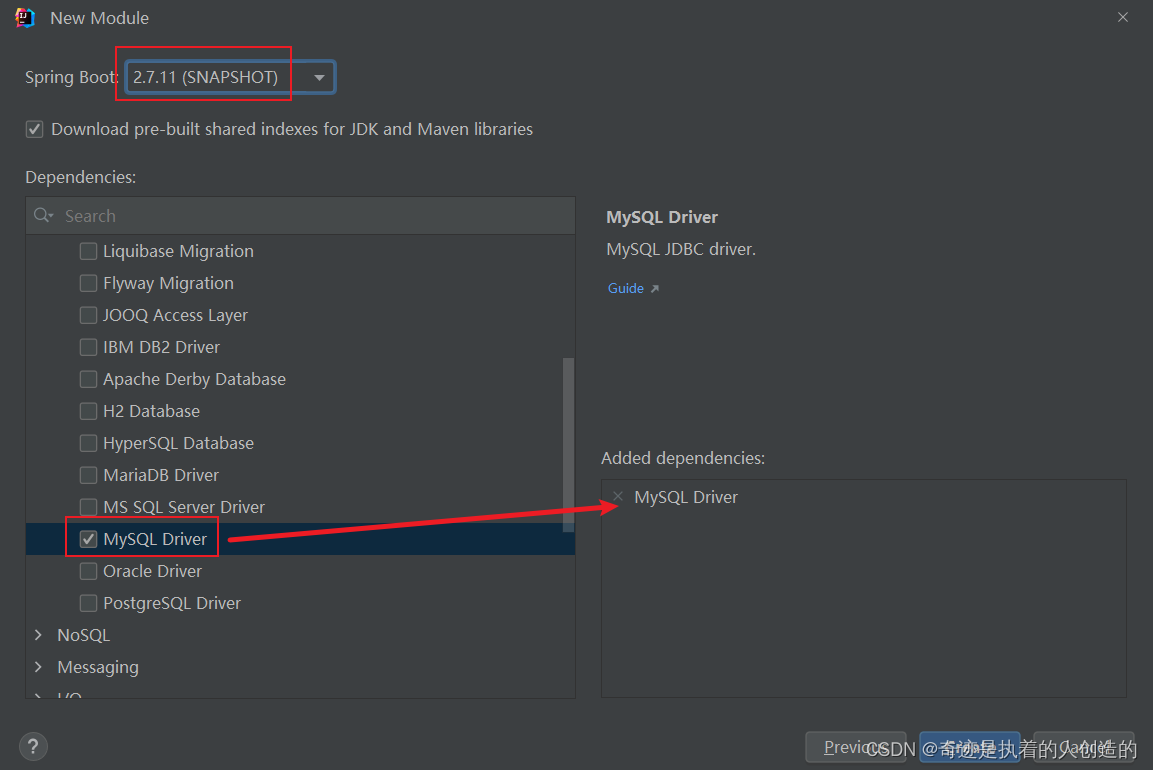Check Liquibase Migration dependency
Image resolution: width=1153 pixels, height=770 pixels.
tap(88, 252)
